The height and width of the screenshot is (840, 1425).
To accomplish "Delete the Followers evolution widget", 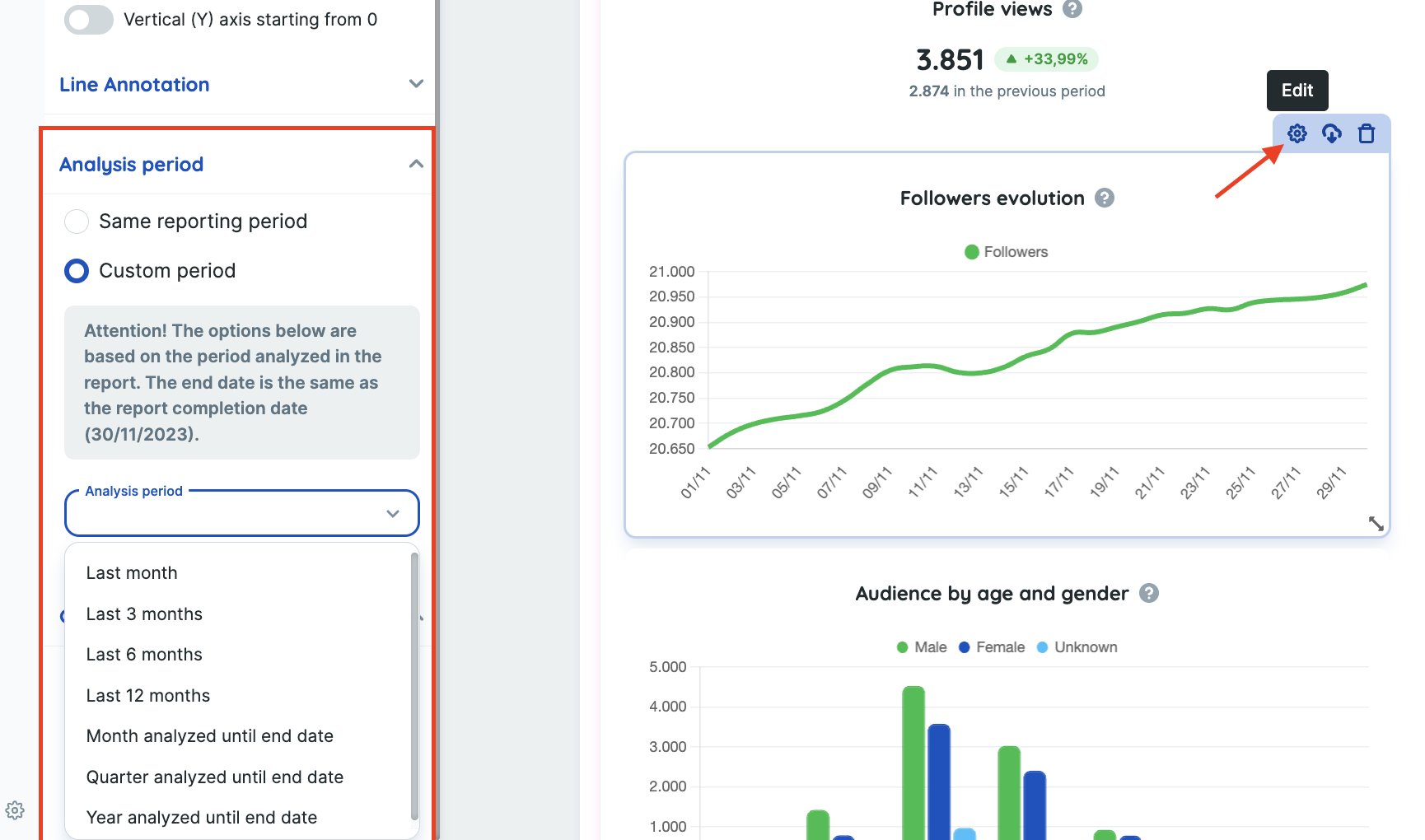I will coord(1367,133).
